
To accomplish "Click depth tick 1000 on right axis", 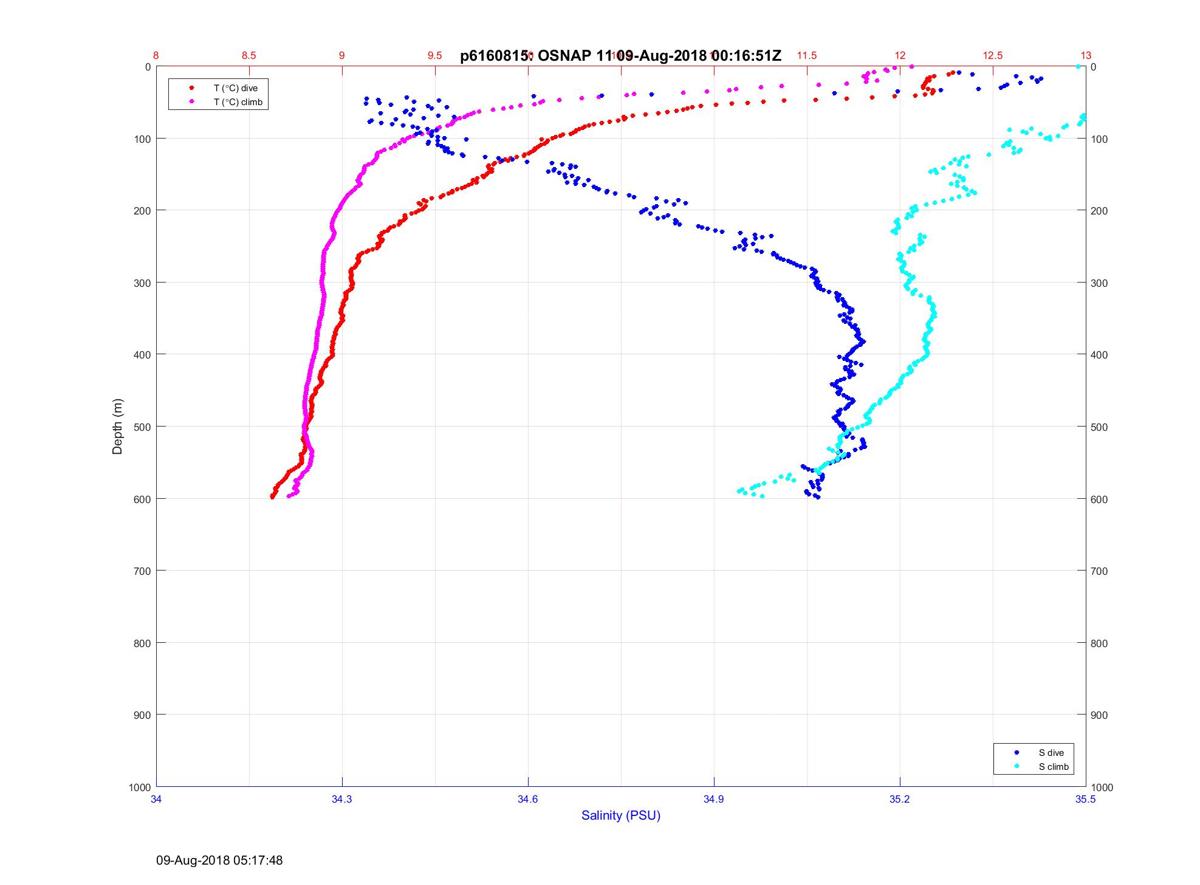I will click(1103, 787).
